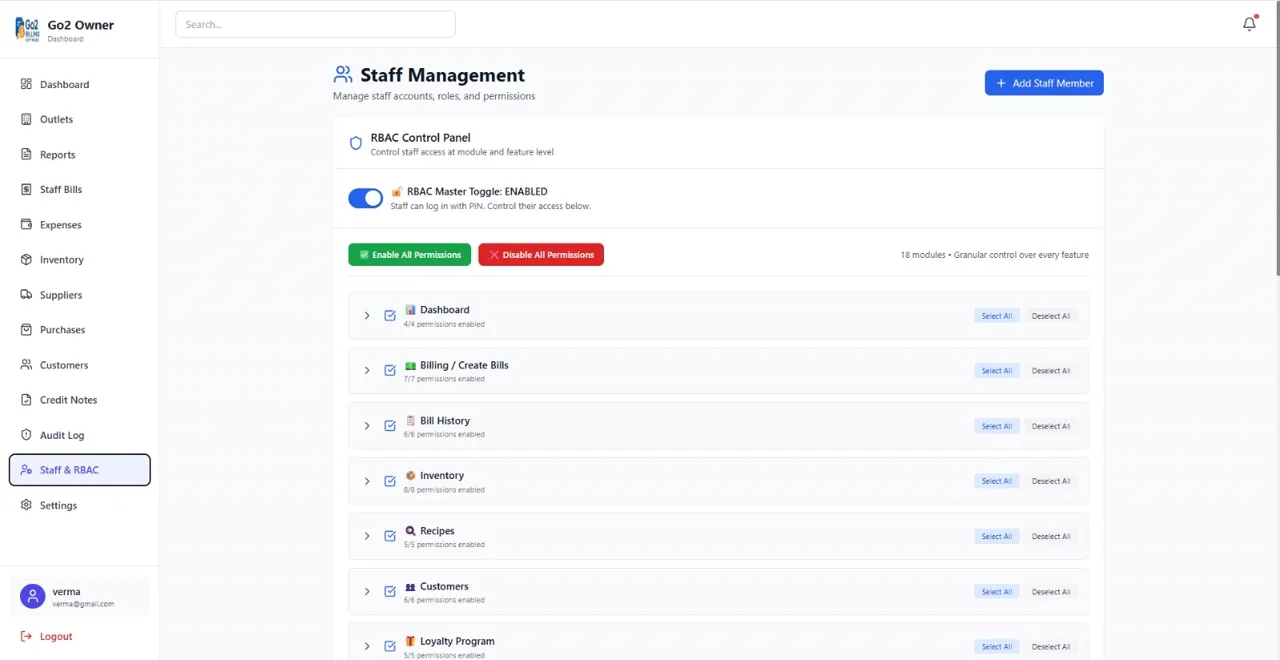Click the page vertical scrollbar
1280x660 pixels.
1276,140
